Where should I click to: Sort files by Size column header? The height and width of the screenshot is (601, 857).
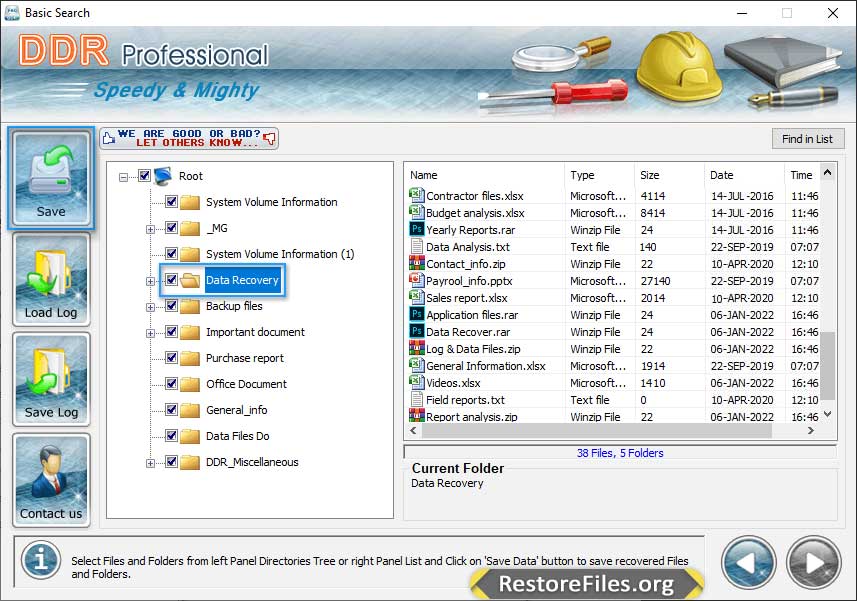point(668,175)
